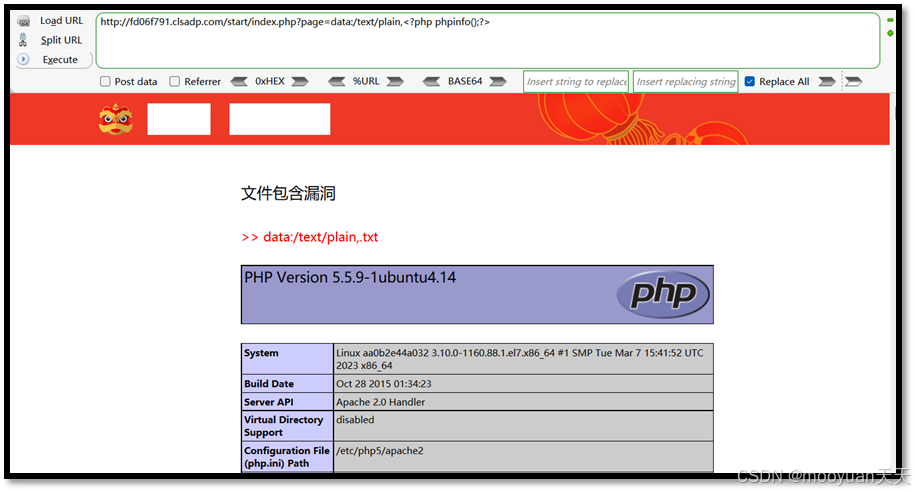The image size is (915, 492).
Task: Click the Build Date row label
Action: point(269,383)
